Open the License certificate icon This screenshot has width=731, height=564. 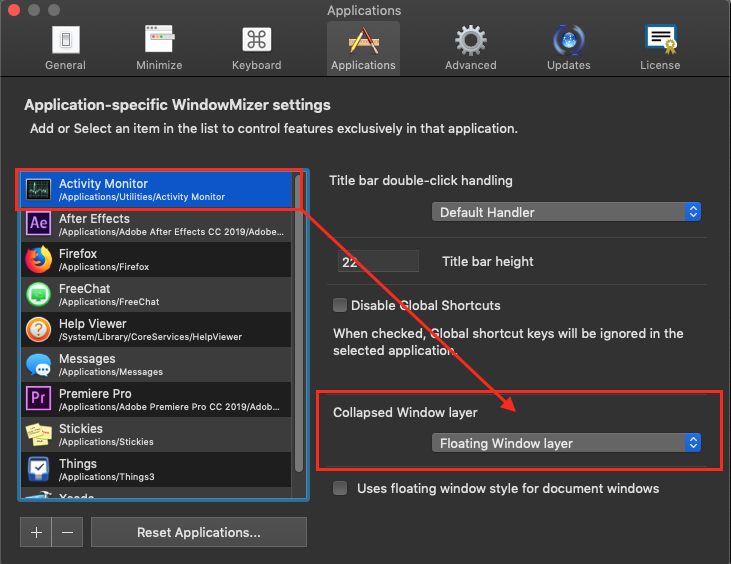click(x=661, y=39)
